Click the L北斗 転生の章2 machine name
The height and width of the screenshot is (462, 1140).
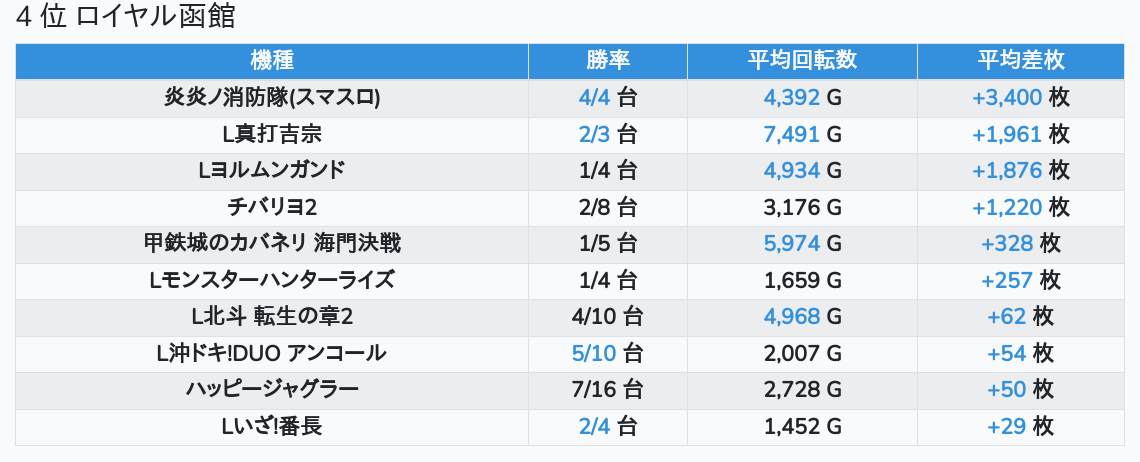point(272,317)
